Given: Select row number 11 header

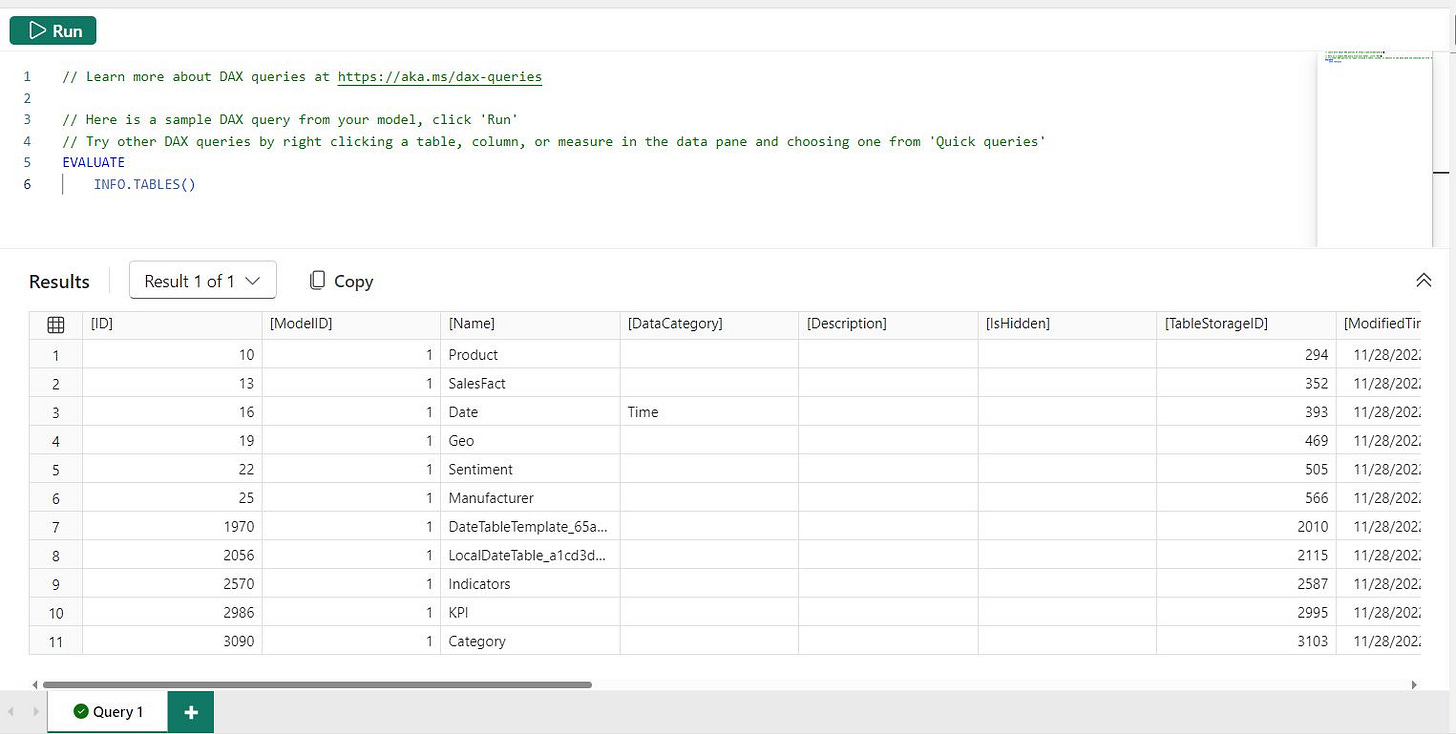Looking at the screenshot, I should [x=56, y=641].
